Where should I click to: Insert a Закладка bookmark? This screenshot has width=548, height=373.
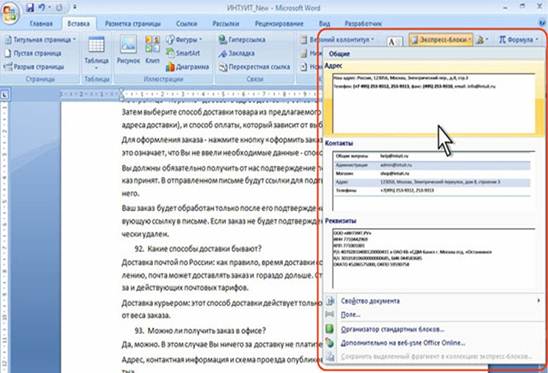[237, 53]
